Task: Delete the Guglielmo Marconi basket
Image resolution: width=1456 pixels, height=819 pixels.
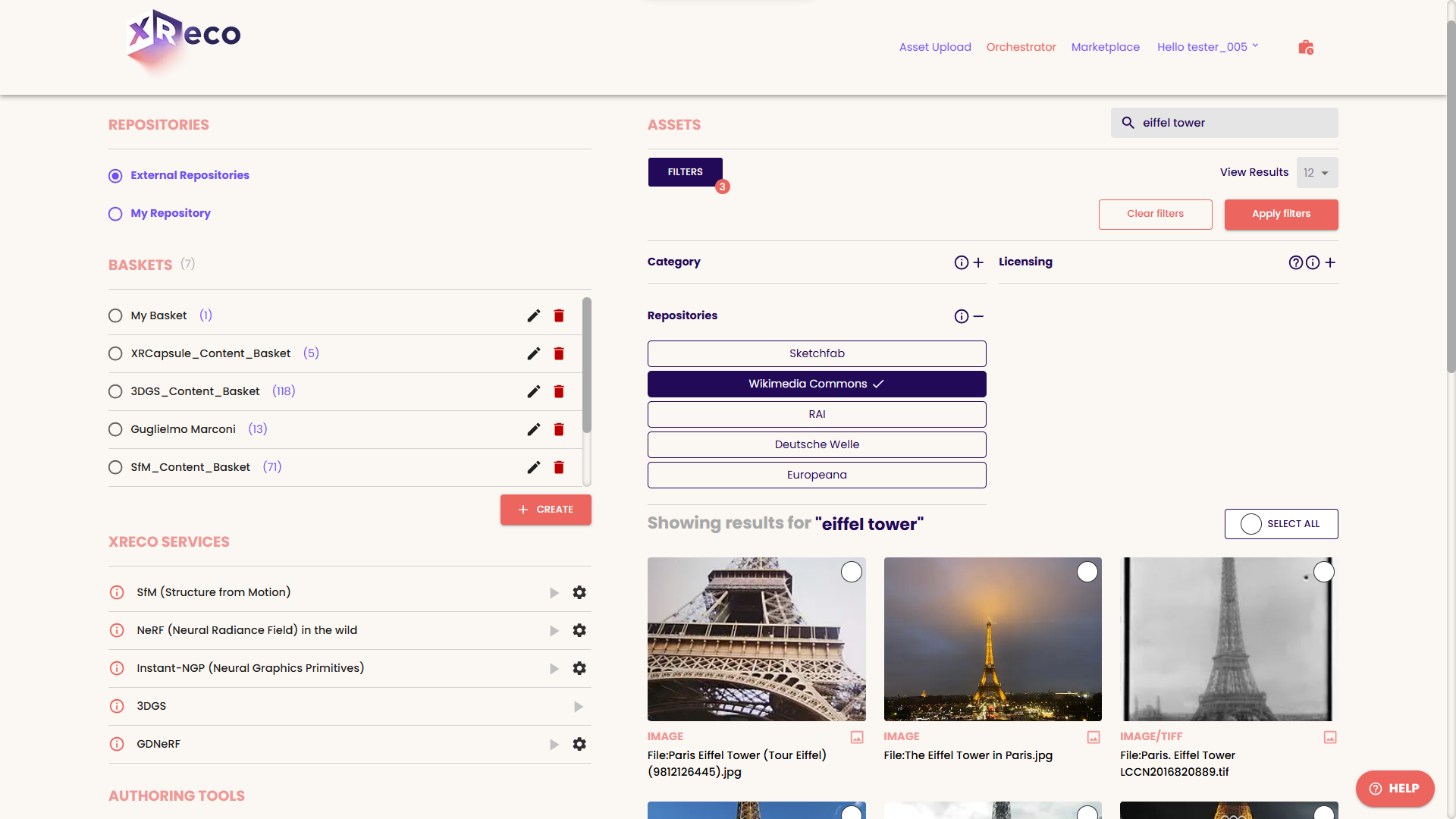Action: pyautogui.click(x=559, y=429)
